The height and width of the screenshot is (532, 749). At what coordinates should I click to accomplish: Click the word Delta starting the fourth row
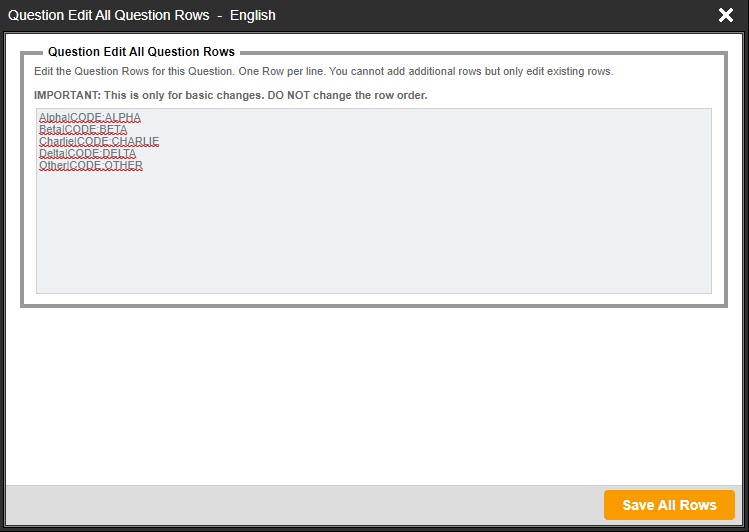[52, 154]
